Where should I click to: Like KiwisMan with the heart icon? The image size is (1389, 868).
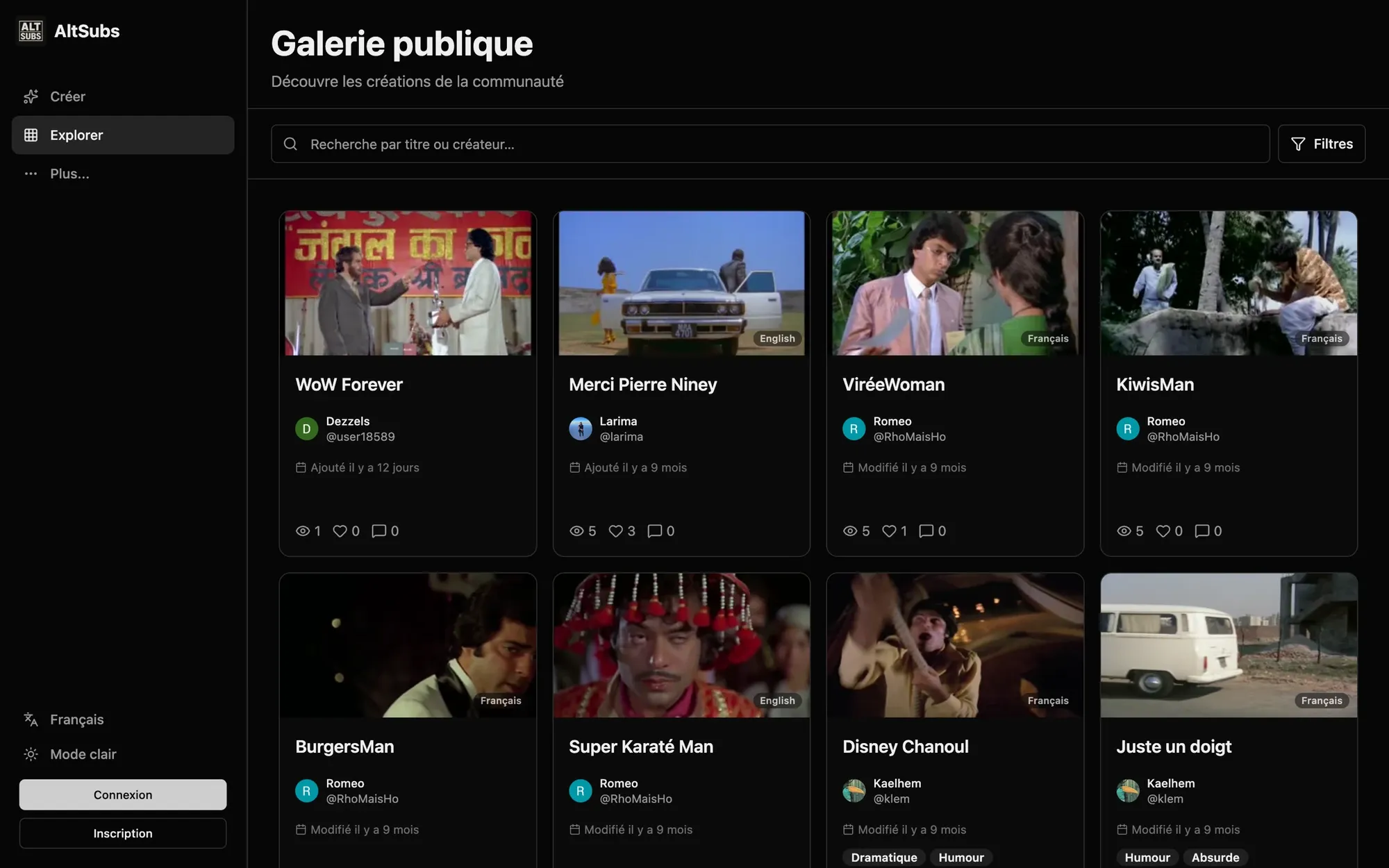pyautogui.click(x=1163, y=531)
